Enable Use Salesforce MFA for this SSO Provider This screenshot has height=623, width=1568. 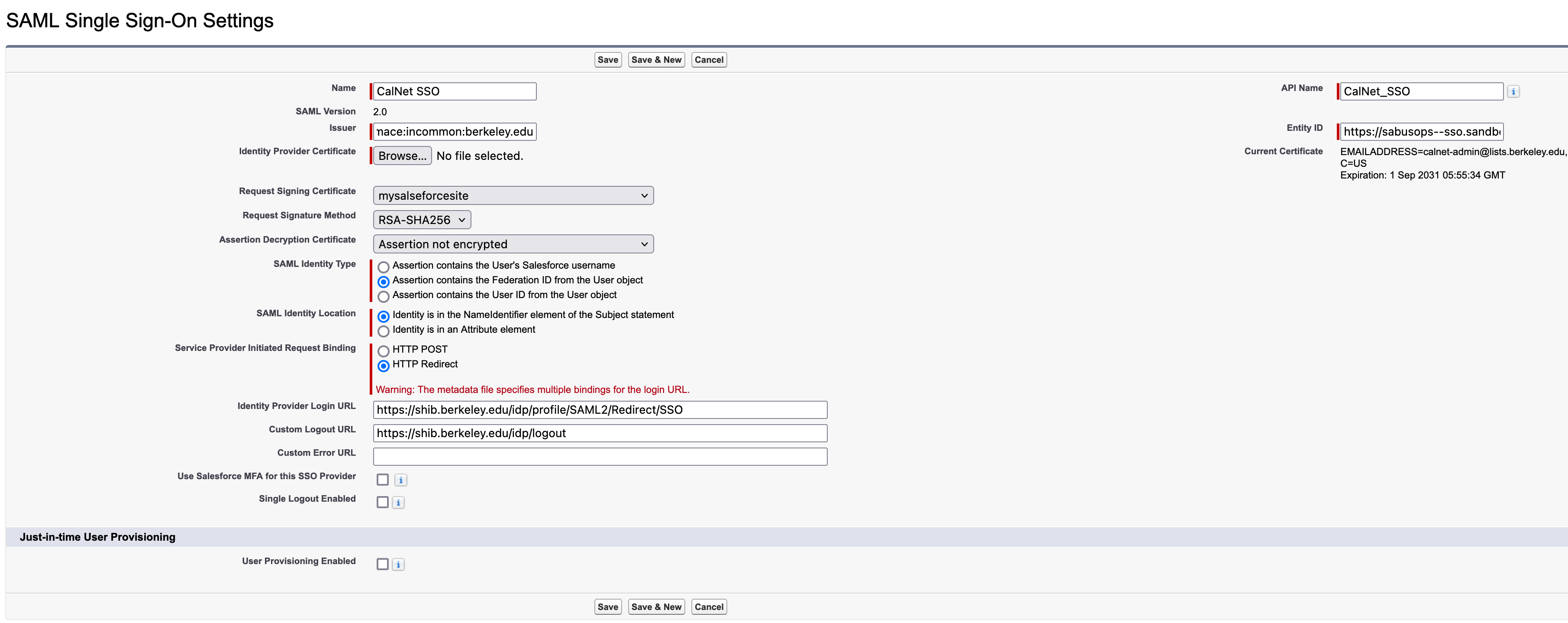point(383,480)
